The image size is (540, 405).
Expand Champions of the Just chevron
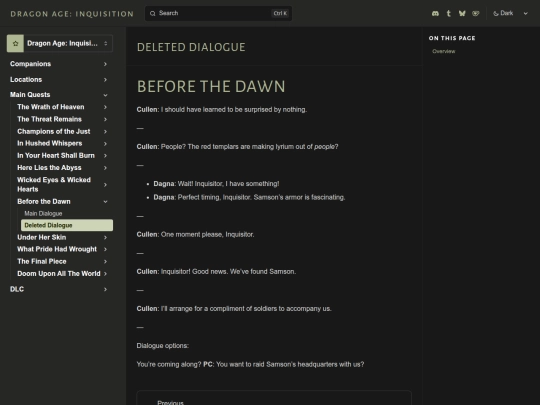click(105, 132)
